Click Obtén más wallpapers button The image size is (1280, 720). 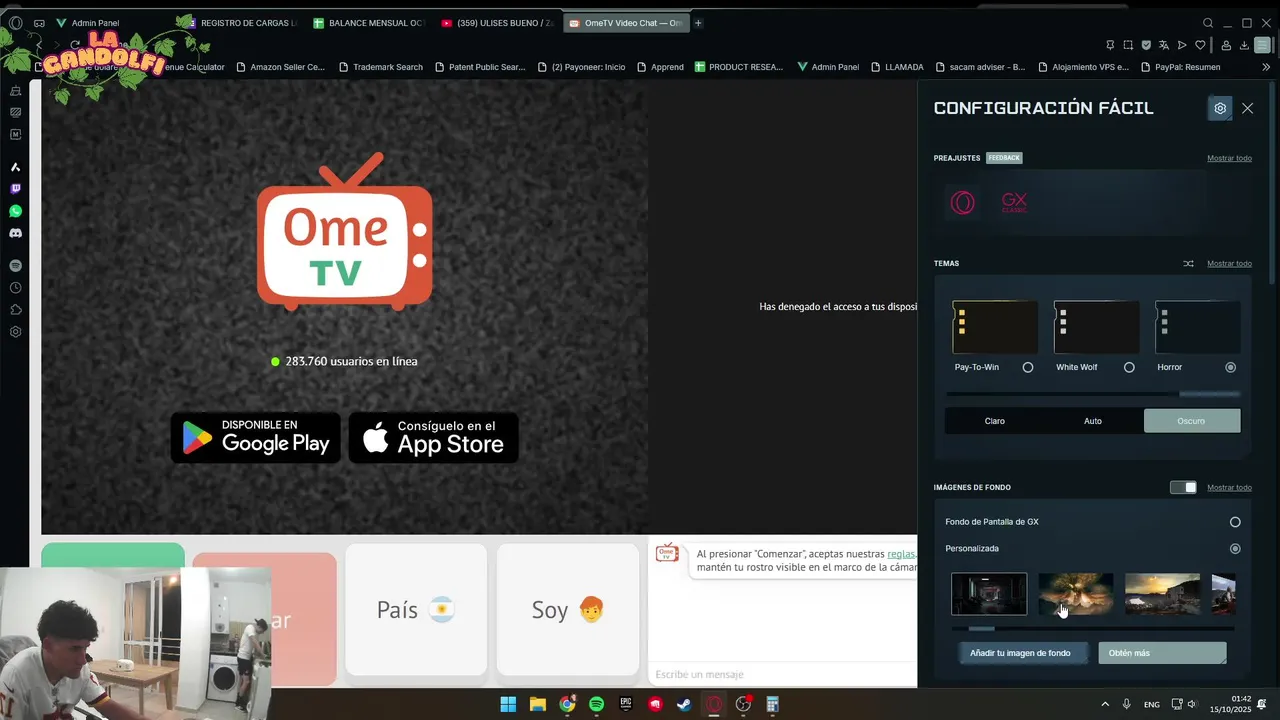click(1162, 653)
